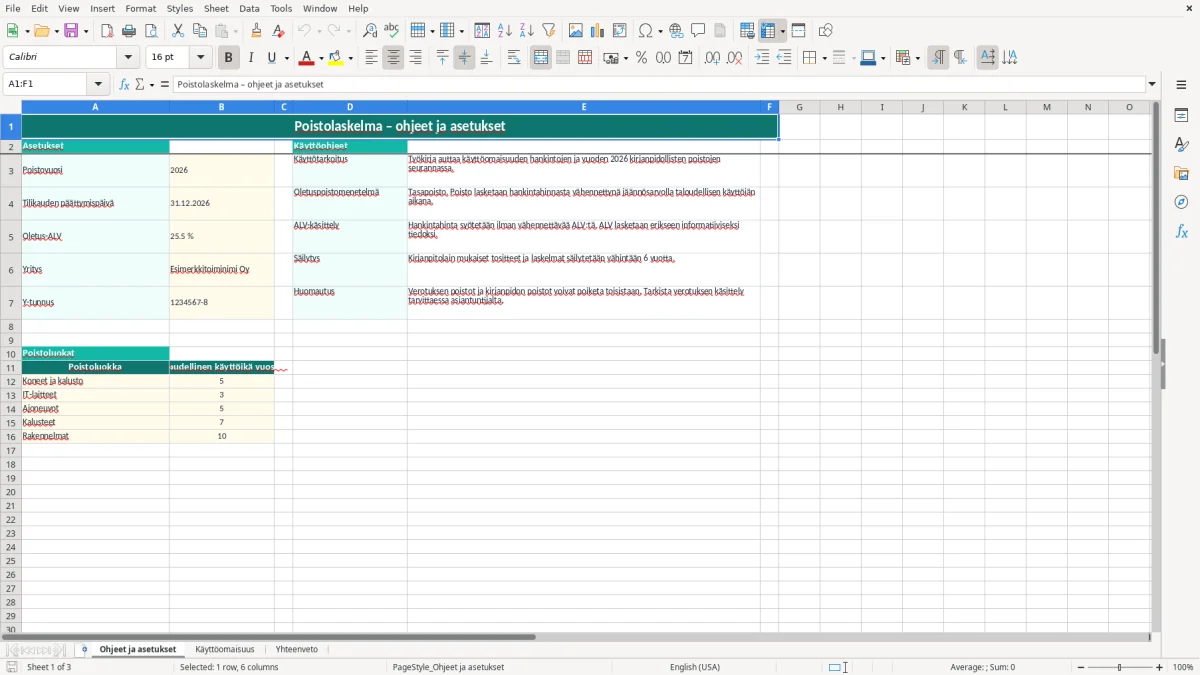1200x675 pixels.
Task: Insert Chart icon
Action: tap(598, 31)
